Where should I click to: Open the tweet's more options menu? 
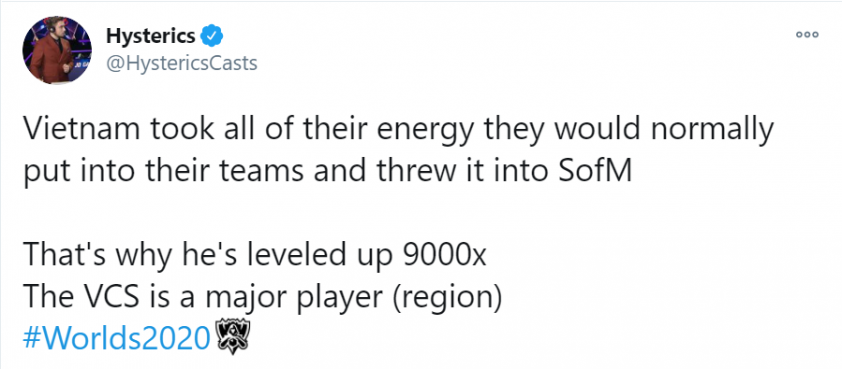807,34
